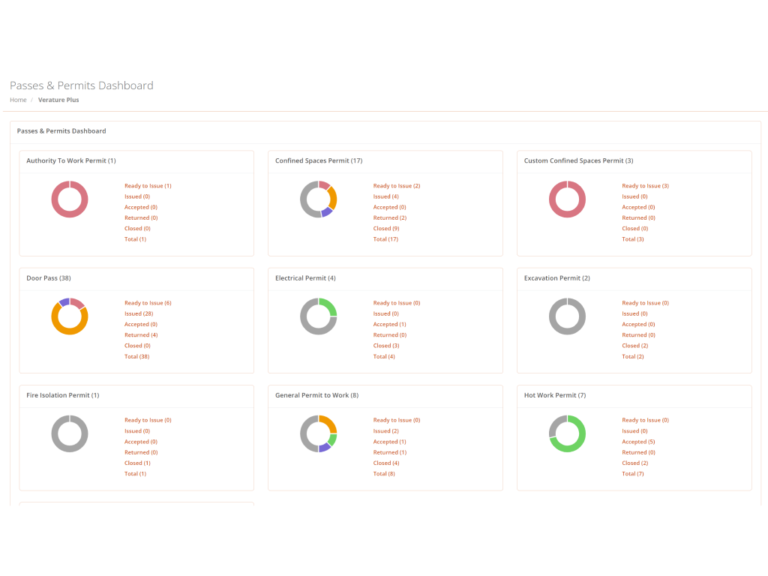768x576 pixels.
Task: Click the Authority To Work Permit donut chart
Action: coord(70,199)
